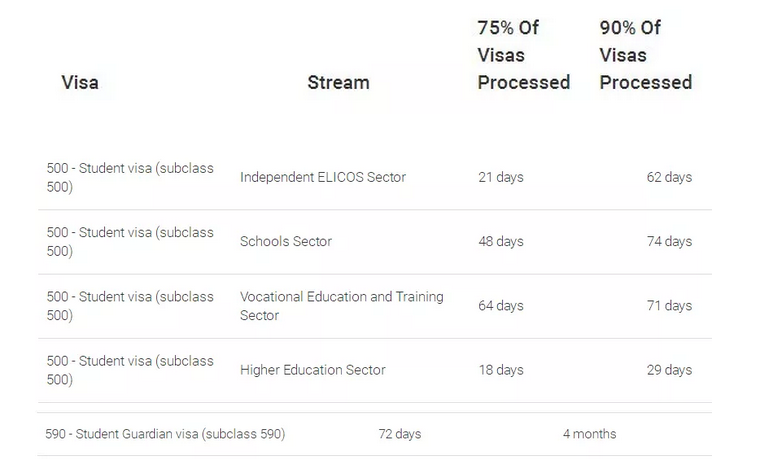Image resolution: width=780 pixels, height=465 pixels.
Task: Click the Student Guardian visa subclass 590 text
Action: 165,434
